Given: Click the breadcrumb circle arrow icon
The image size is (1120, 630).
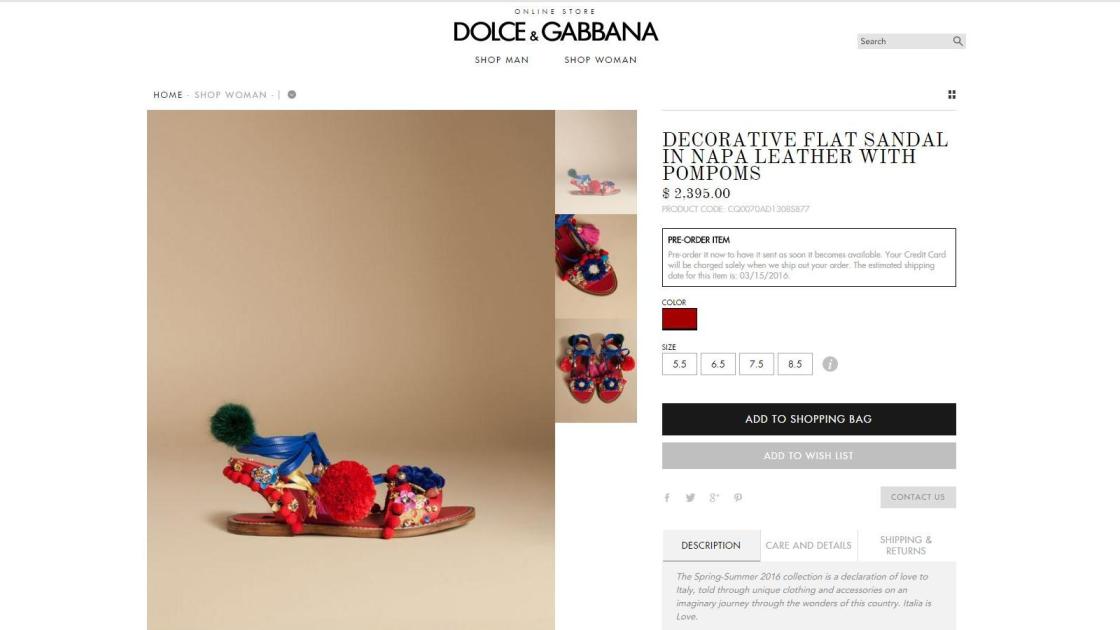Looking at the screenshot, I should 291,94.
